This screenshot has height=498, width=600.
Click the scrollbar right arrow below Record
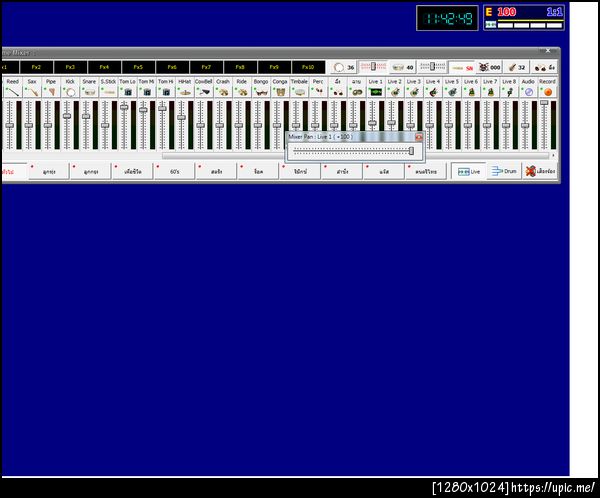[x=553, y=155]
